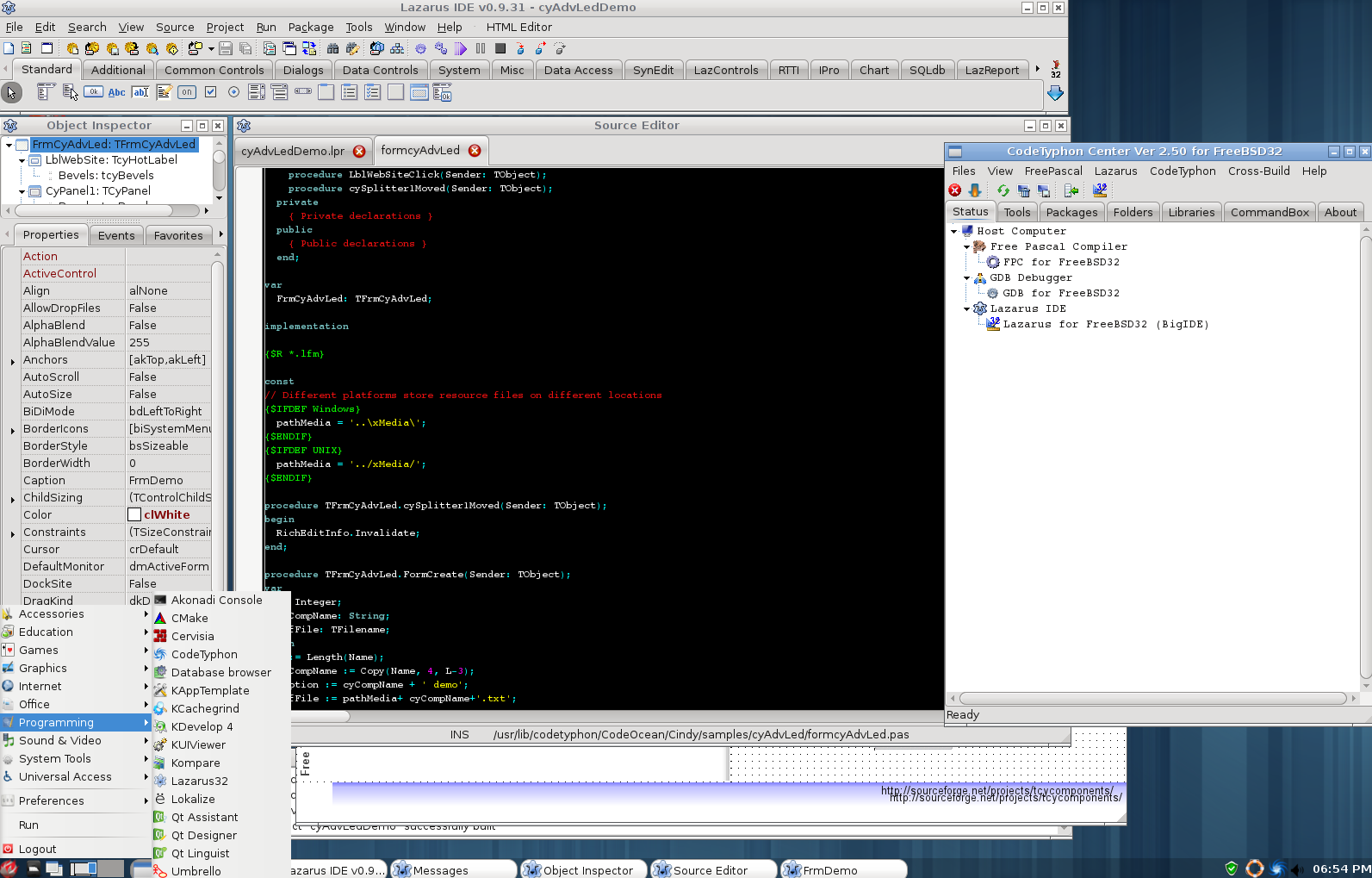Click the Pause execution icon

coord(481,48)
